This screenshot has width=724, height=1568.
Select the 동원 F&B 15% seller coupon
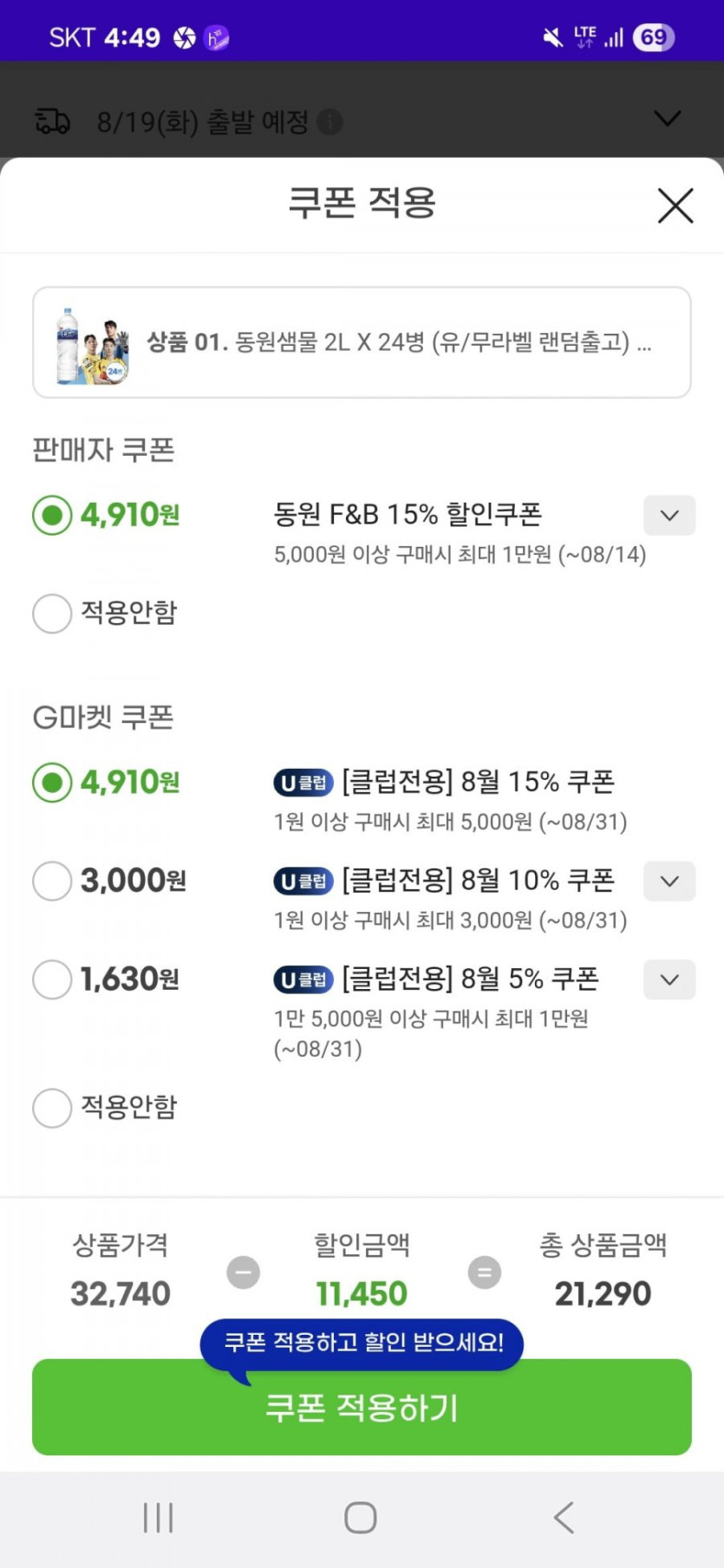tap(52, 516)
